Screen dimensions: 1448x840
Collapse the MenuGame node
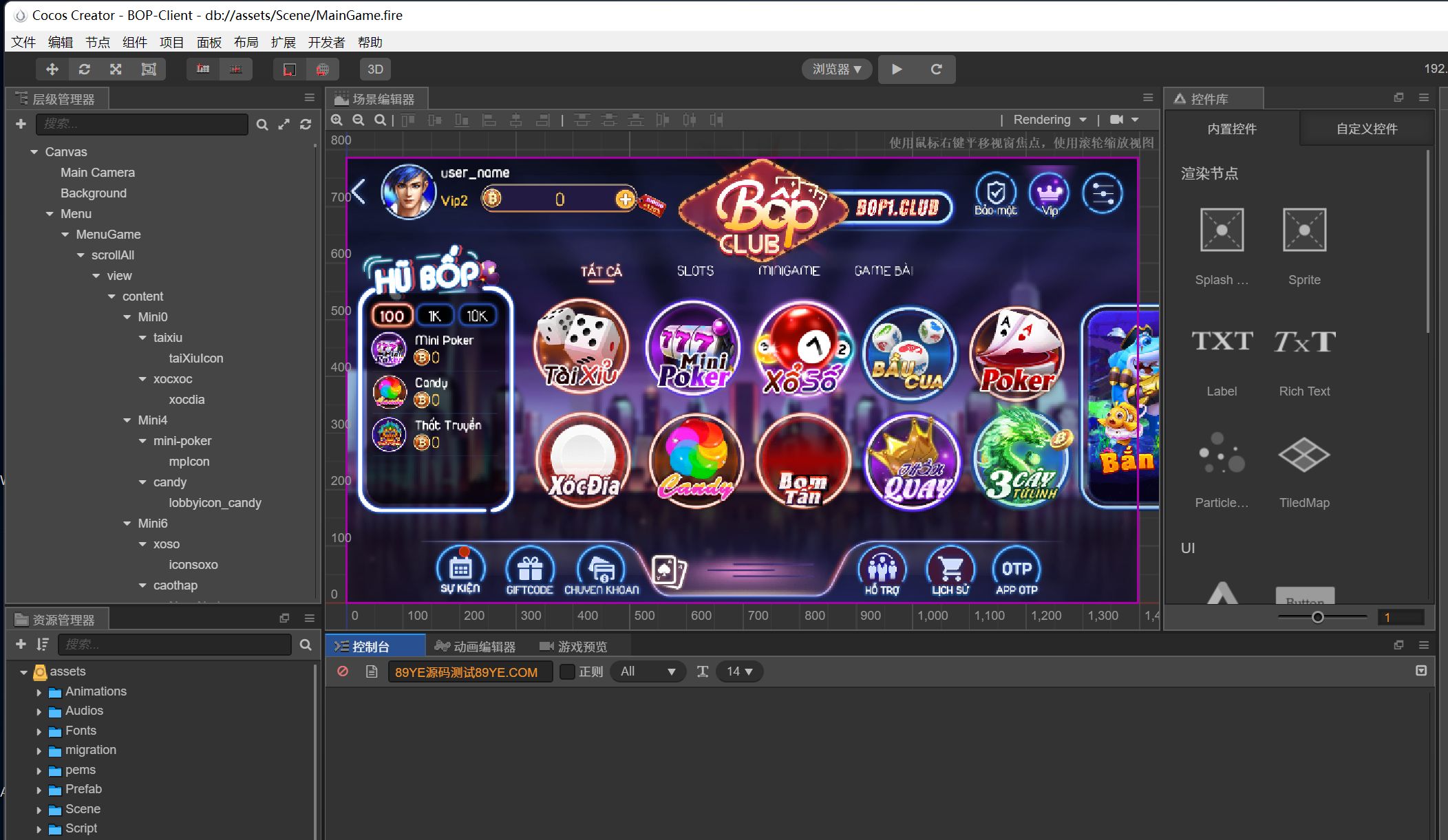65,235
